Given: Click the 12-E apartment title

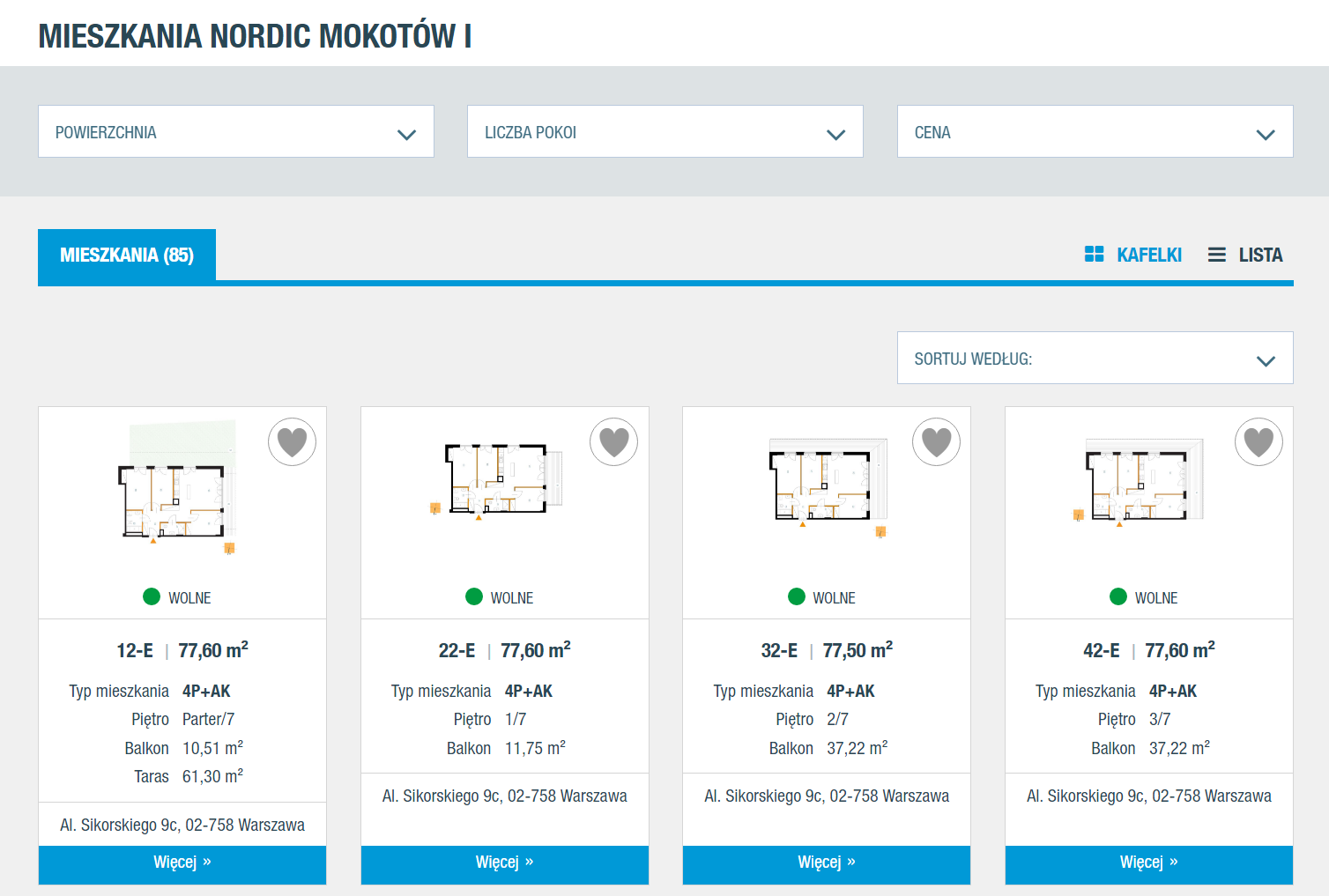Looking at the screenshot, I should [135, 651].
